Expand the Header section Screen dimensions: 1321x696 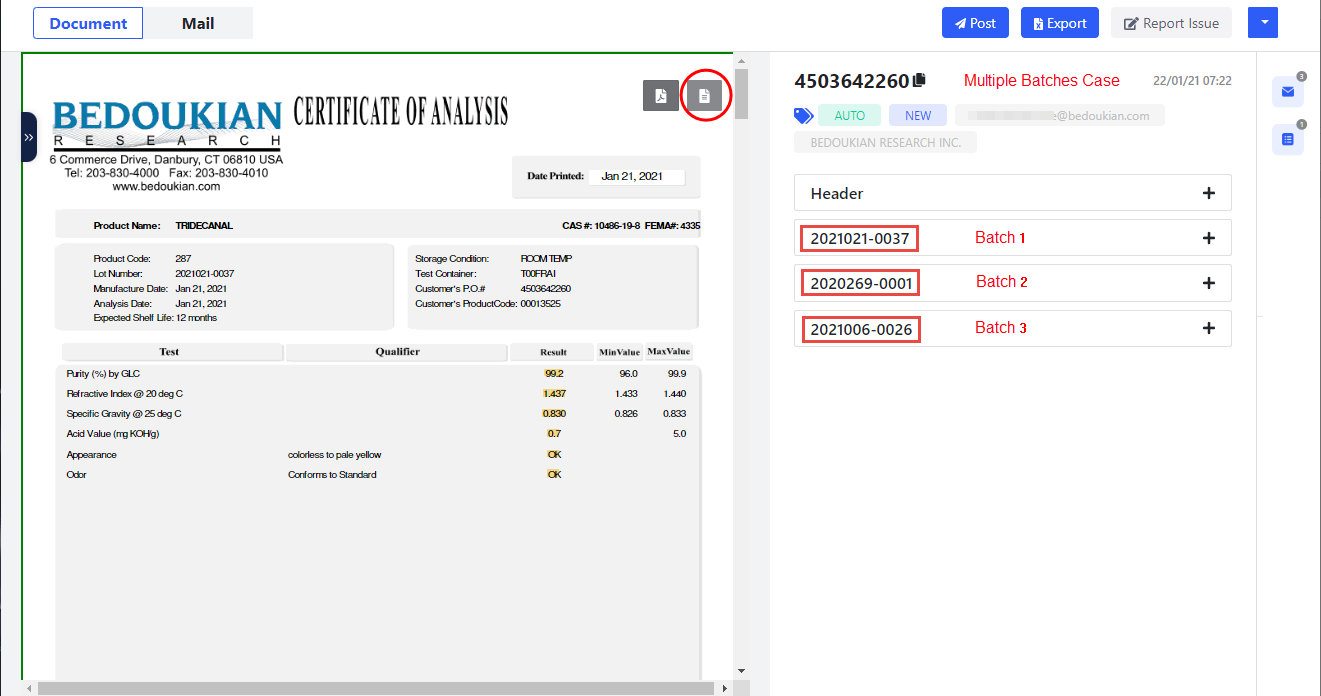pos(1208,193)
